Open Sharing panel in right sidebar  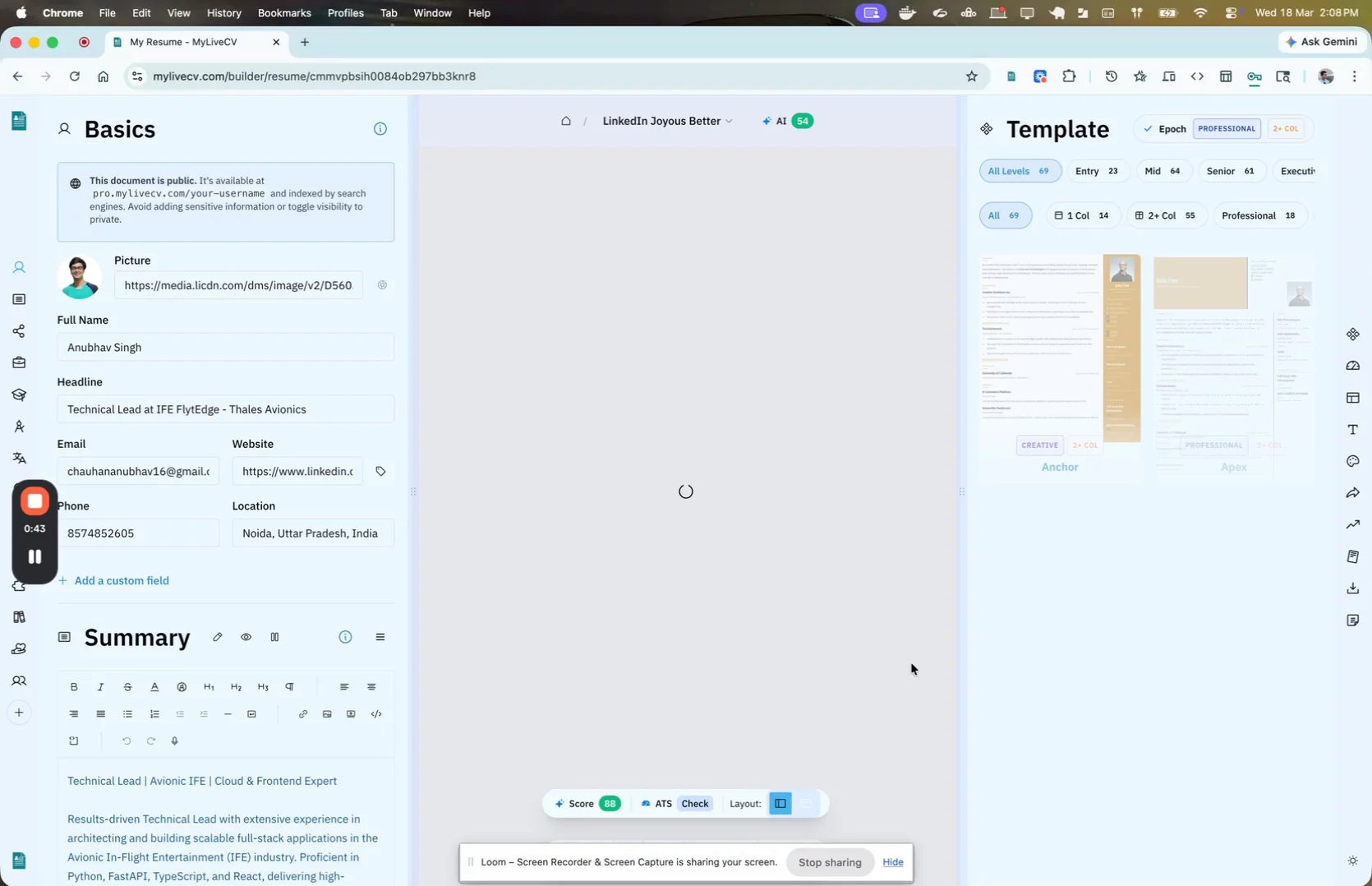coord(1353,493)
